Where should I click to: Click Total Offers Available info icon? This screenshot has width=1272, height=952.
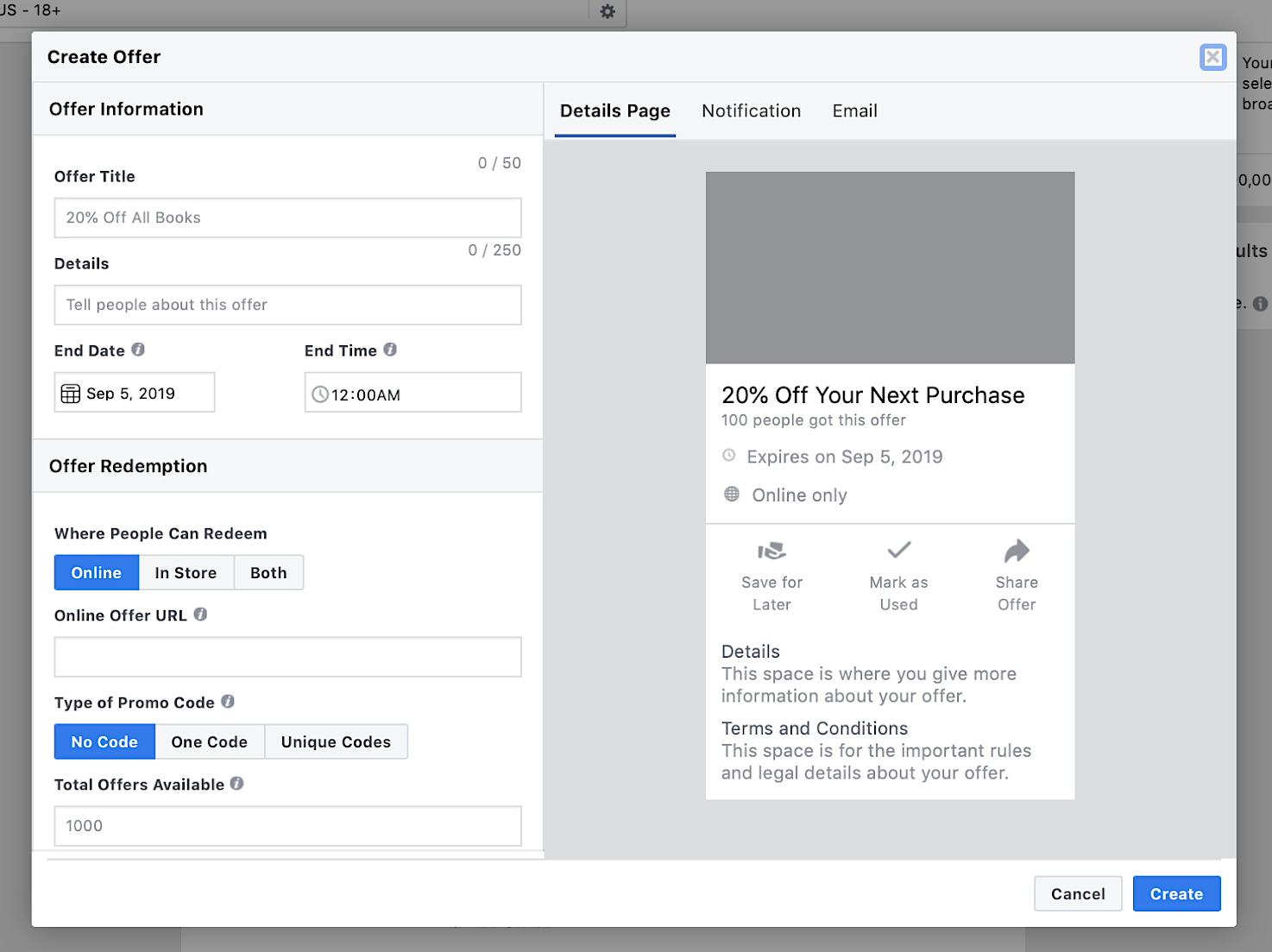point(236,784)
